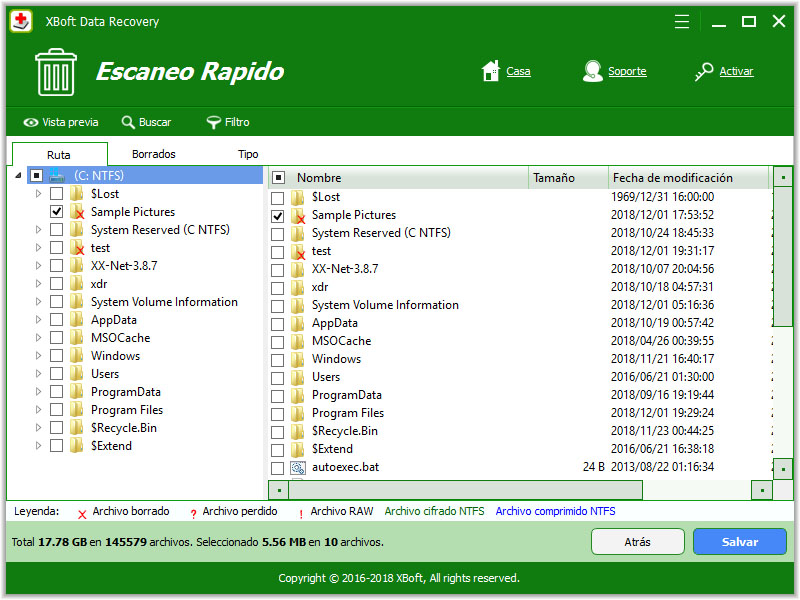This screenshot has width=800, height=600.
Task: Click the XBoft Data Recovery app logo
Action: [21, 21]
